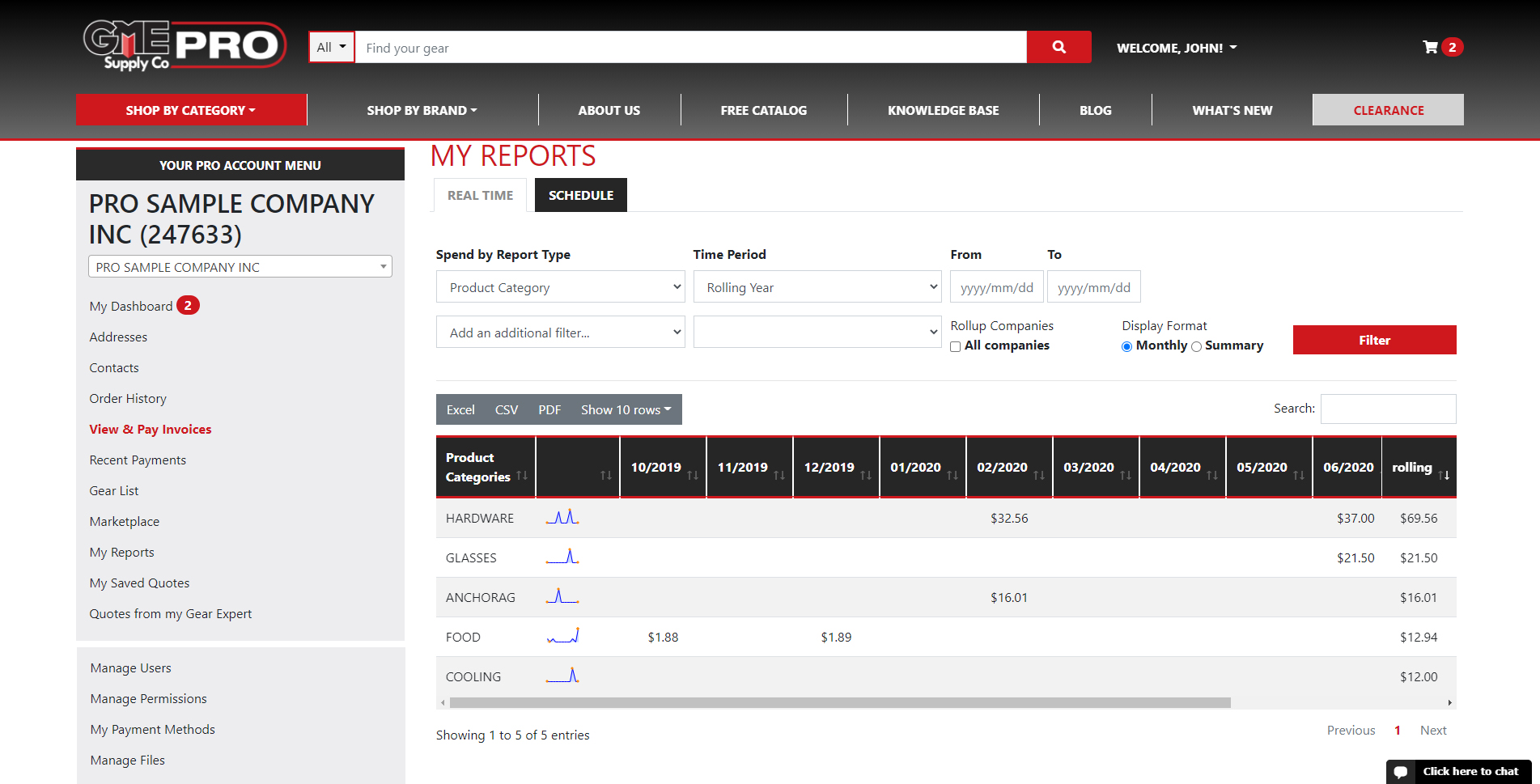Open the Knowledge Base menu item
The width and height of the screenshot is (1540, 784).
[944, 110]
